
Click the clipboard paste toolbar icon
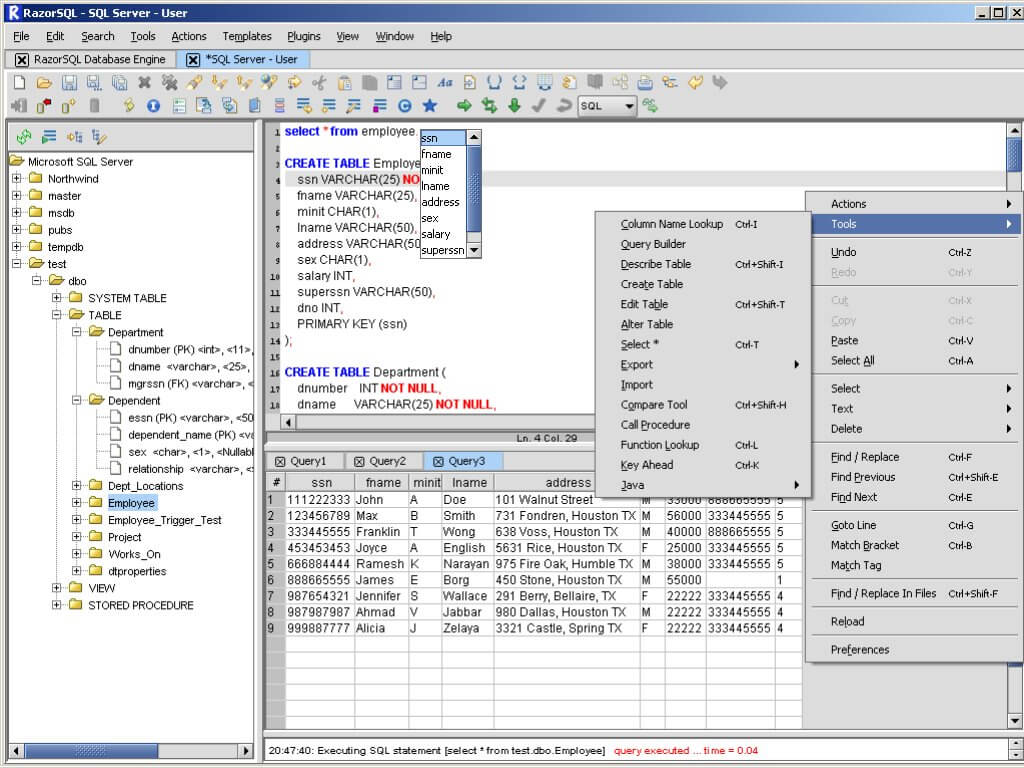coord(344,82)
